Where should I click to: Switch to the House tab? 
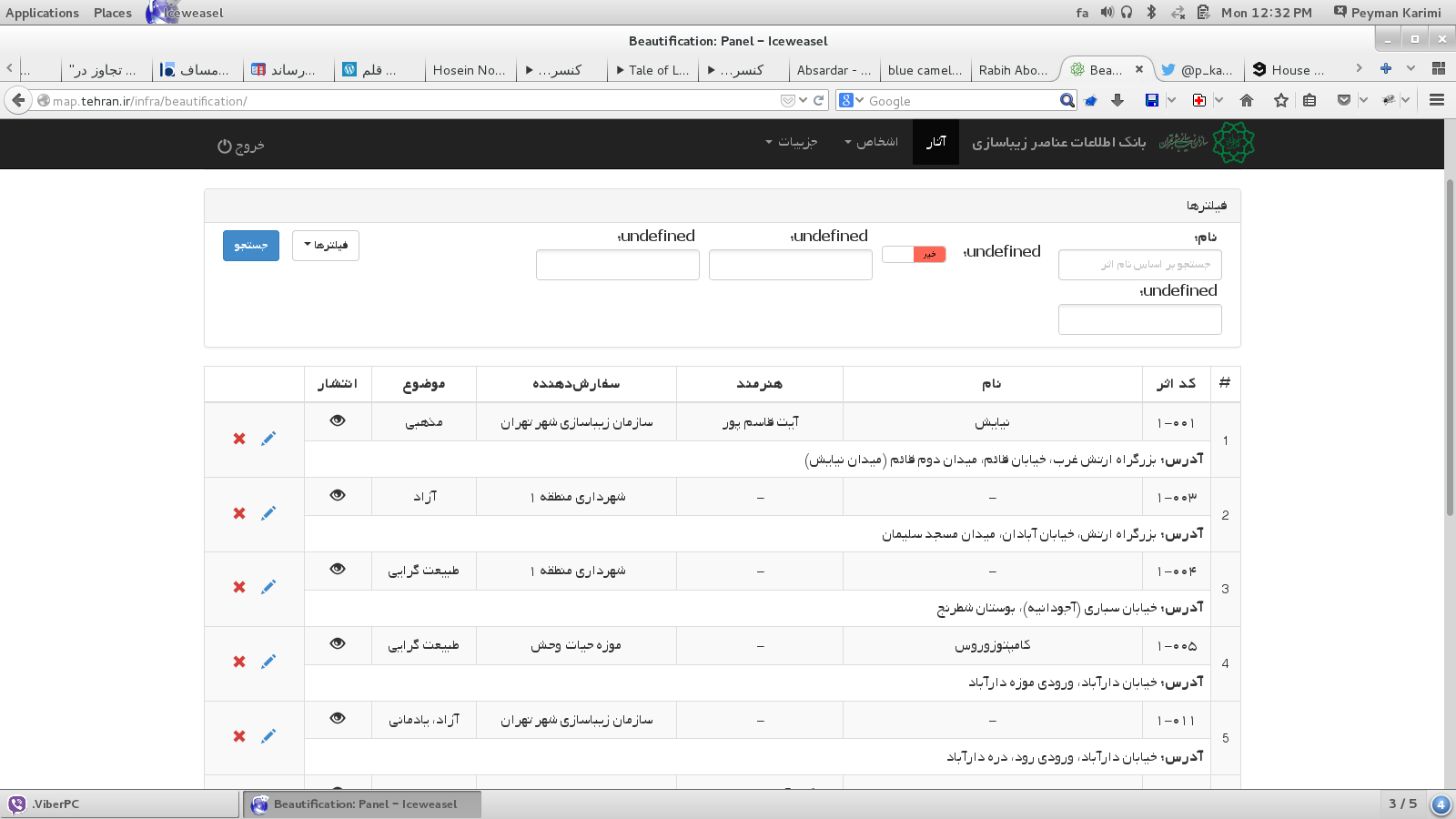[1289, 69]
